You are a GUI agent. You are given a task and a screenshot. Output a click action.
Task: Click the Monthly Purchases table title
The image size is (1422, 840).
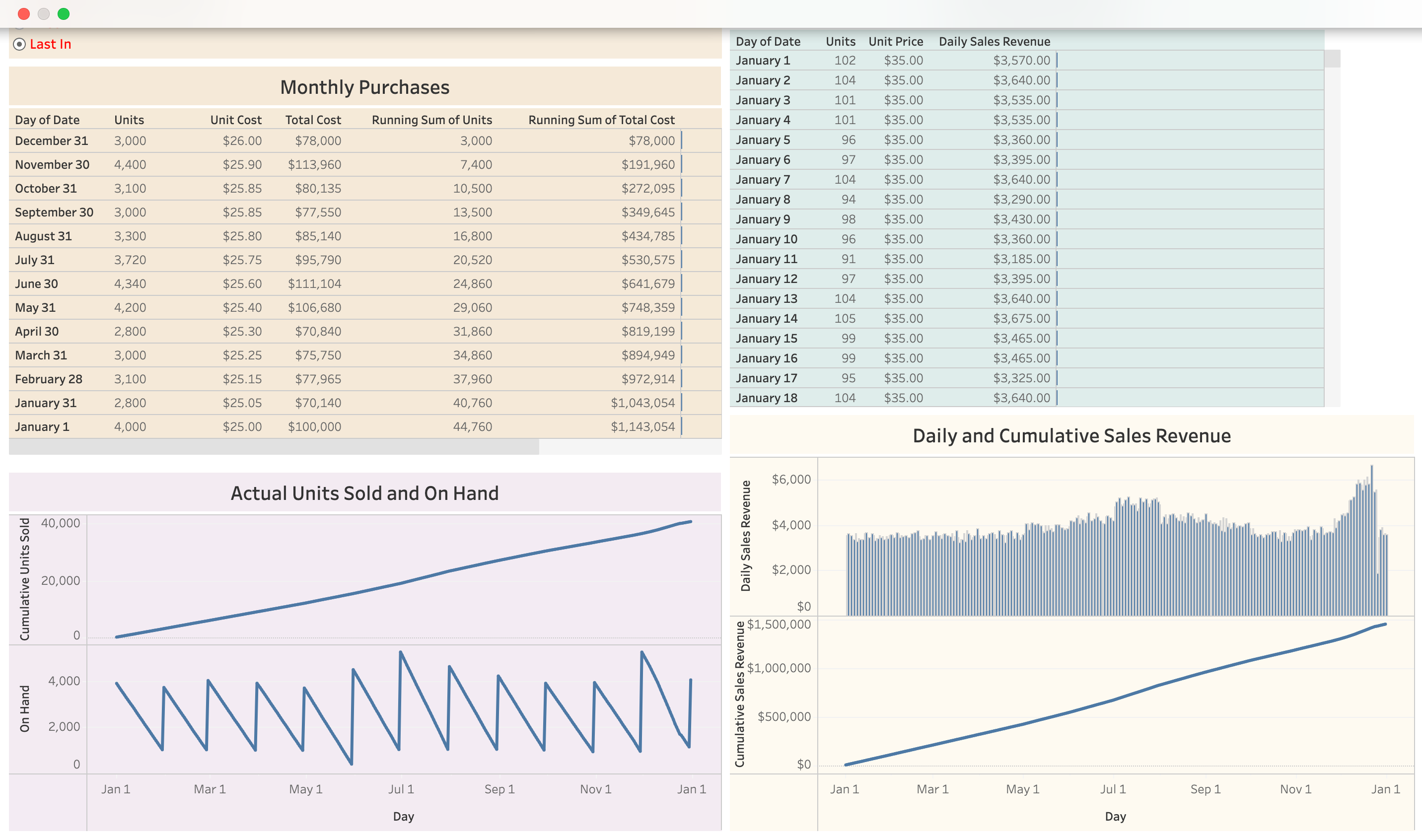[364, 87]
